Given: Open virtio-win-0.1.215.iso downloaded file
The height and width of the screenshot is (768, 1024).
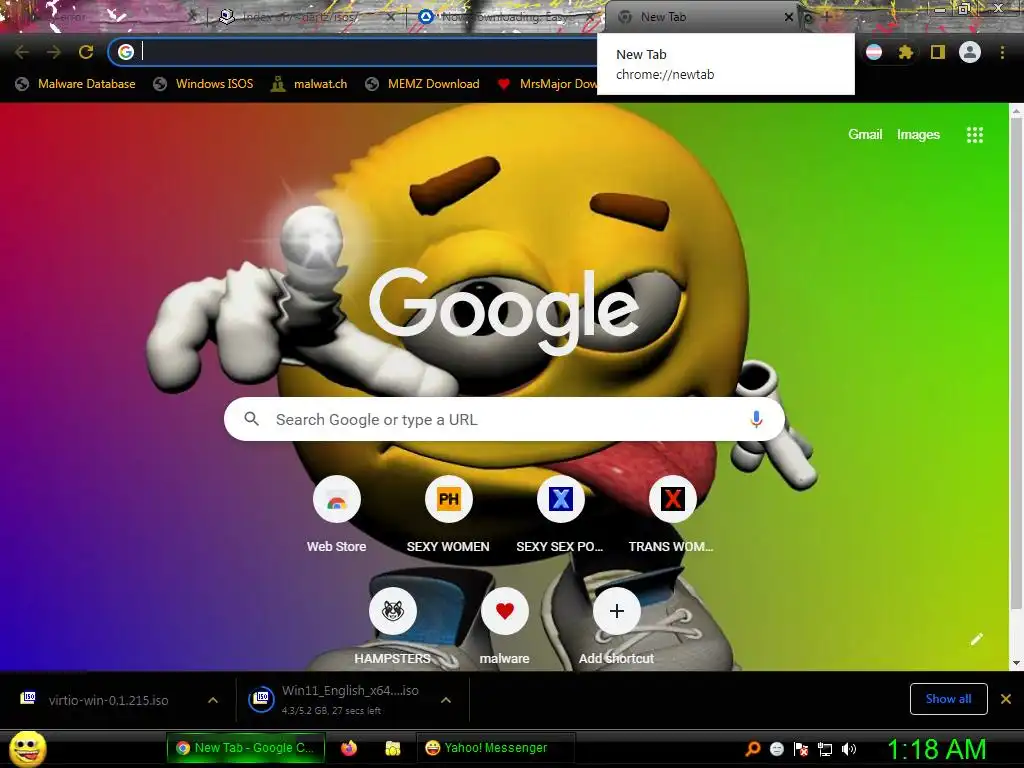Looking at the screenshot, I should (108, 700).
